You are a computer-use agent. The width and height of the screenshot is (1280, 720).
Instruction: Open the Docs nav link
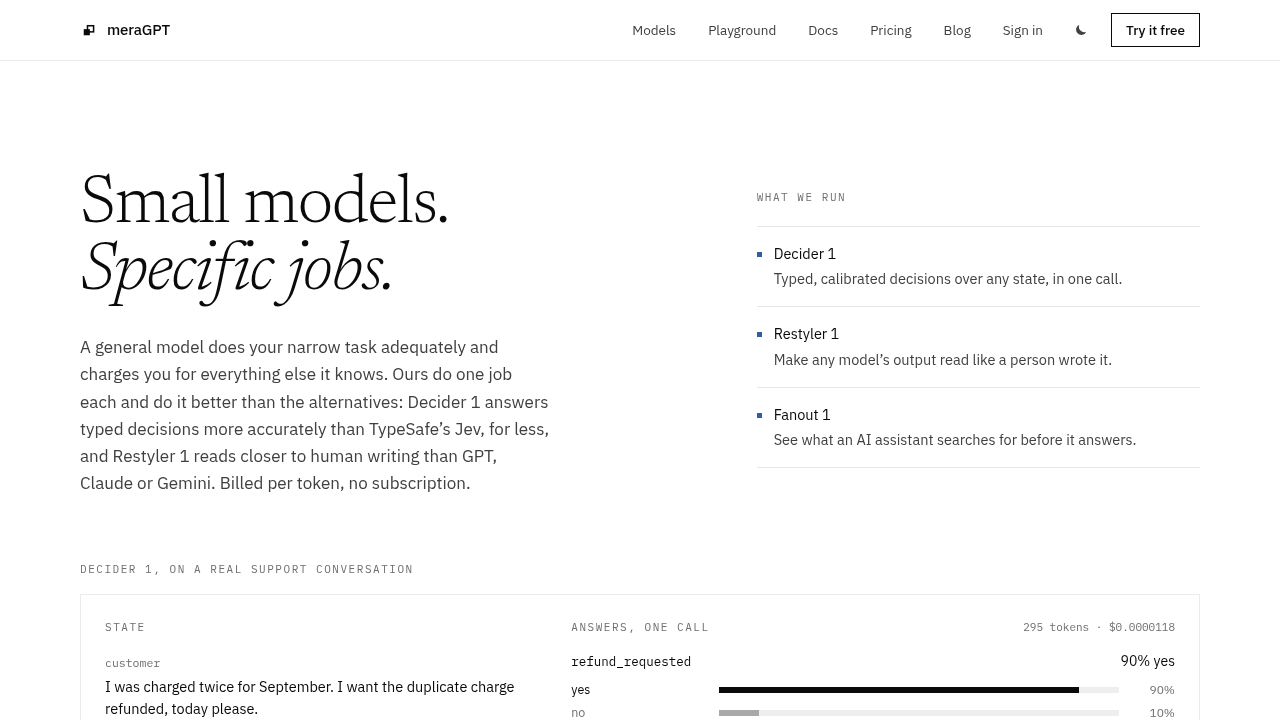coord(823,30)
